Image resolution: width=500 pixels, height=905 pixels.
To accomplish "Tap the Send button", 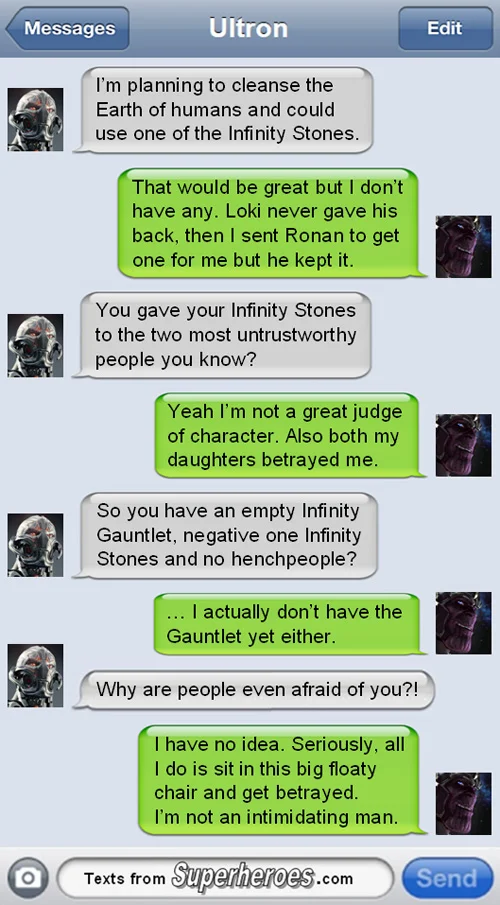I will 447,878.
